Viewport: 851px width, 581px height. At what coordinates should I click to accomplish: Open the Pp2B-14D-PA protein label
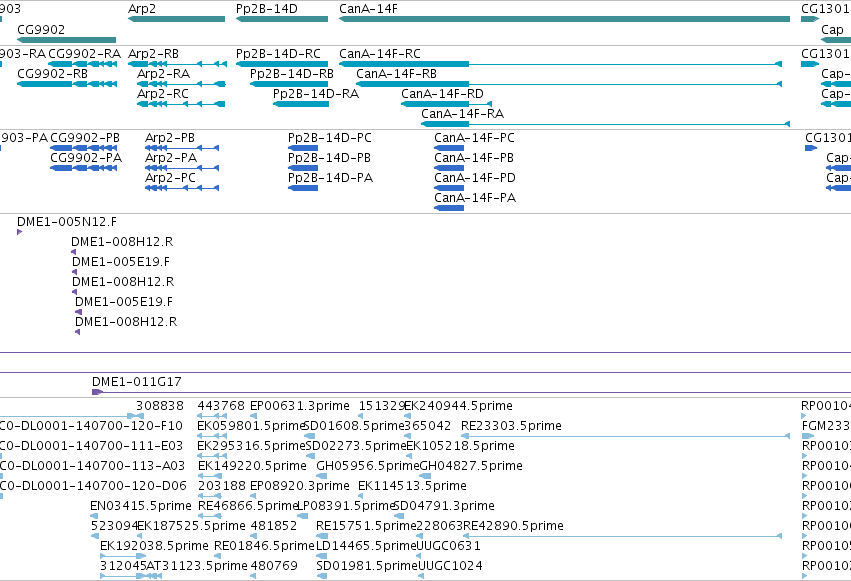(331, 177)
